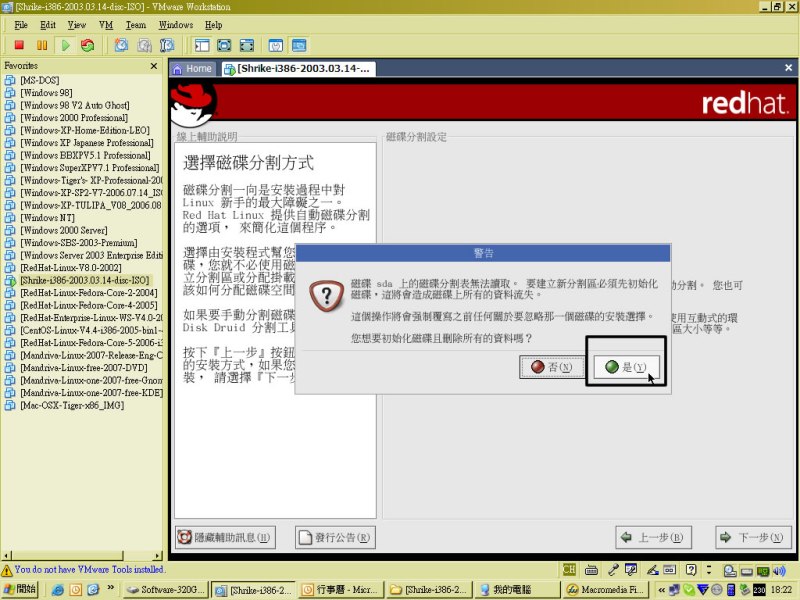Select [Windows SuperXPV7.1 Professional] favorite
Viewport: 800px width, 600px height.
pyautogui.click(x=89, y=167)
